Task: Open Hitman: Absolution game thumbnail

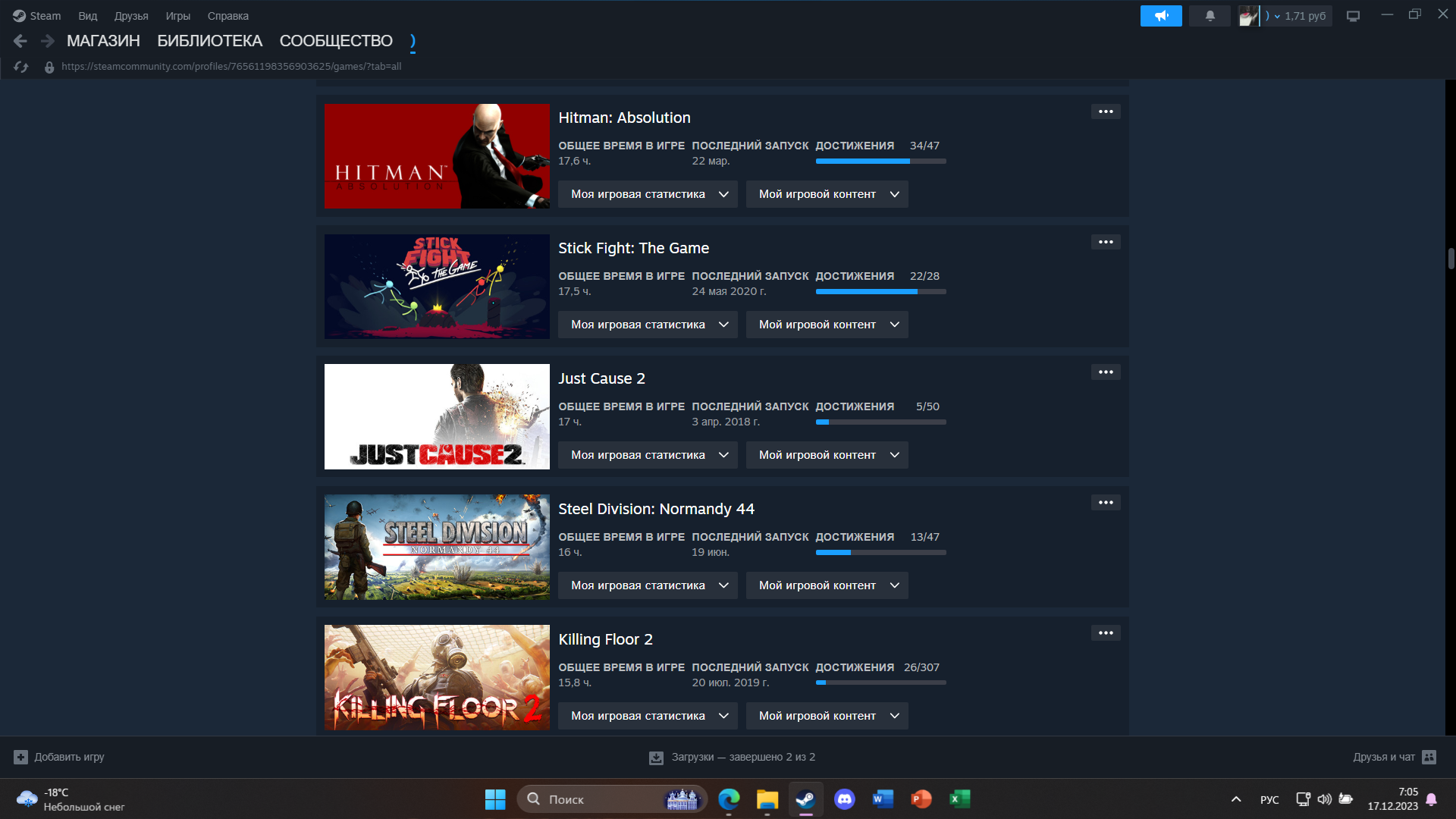Action: click(437, 156)
